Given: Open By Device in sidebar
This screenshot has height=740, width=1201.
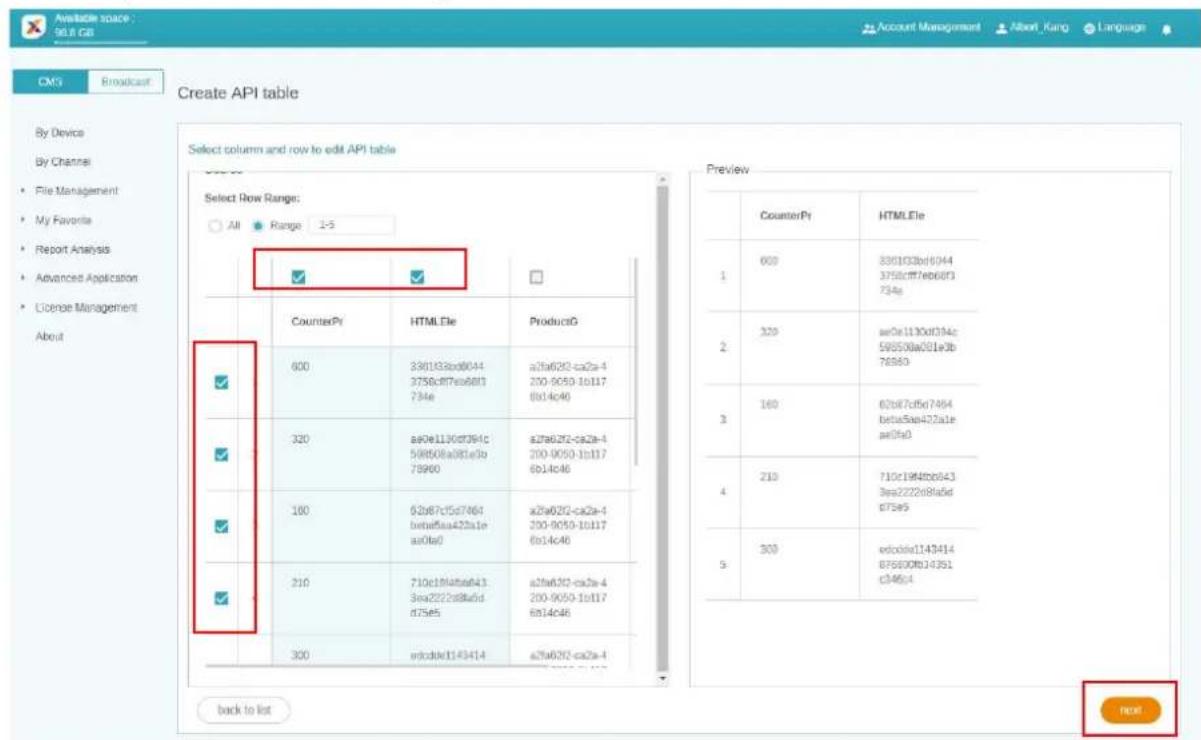Looking at the screenshot, I should [60, 132].
